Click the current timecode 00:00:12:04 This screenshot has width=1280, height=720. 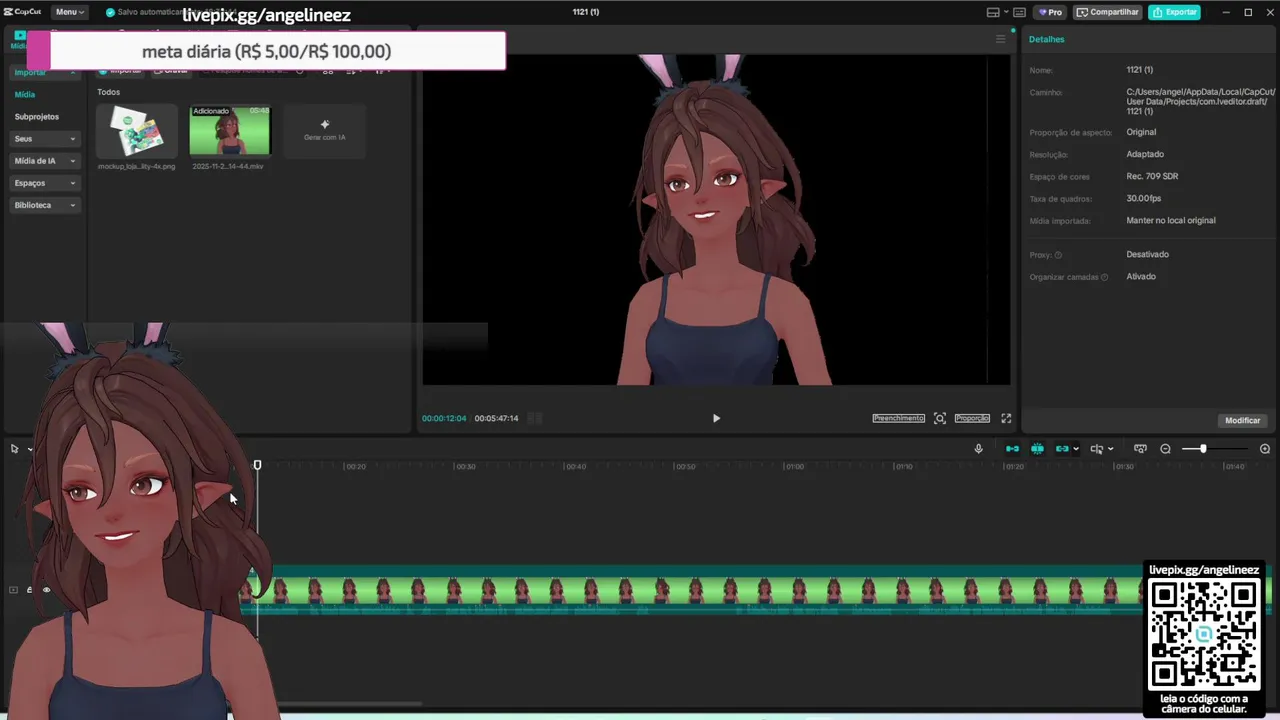click(444, 418)
